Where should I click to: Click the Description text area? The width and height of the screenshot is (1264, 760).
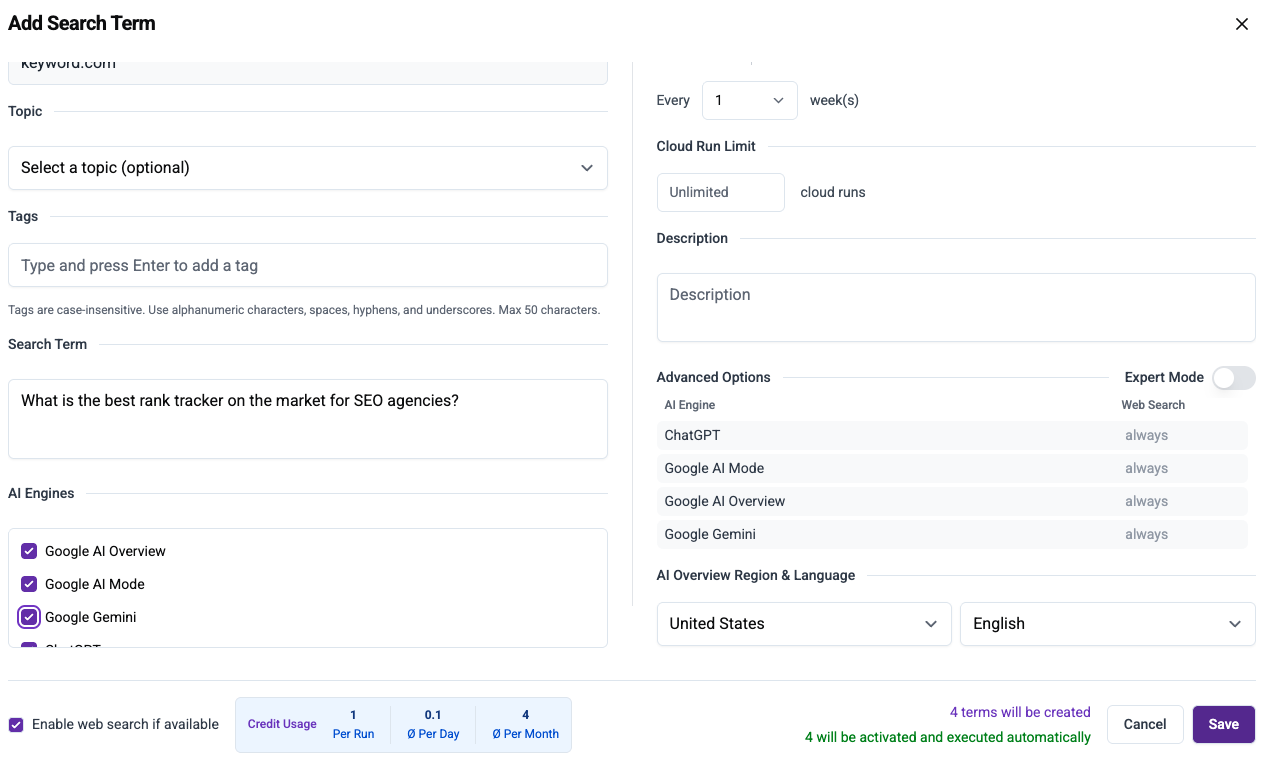tap(956, 308)
